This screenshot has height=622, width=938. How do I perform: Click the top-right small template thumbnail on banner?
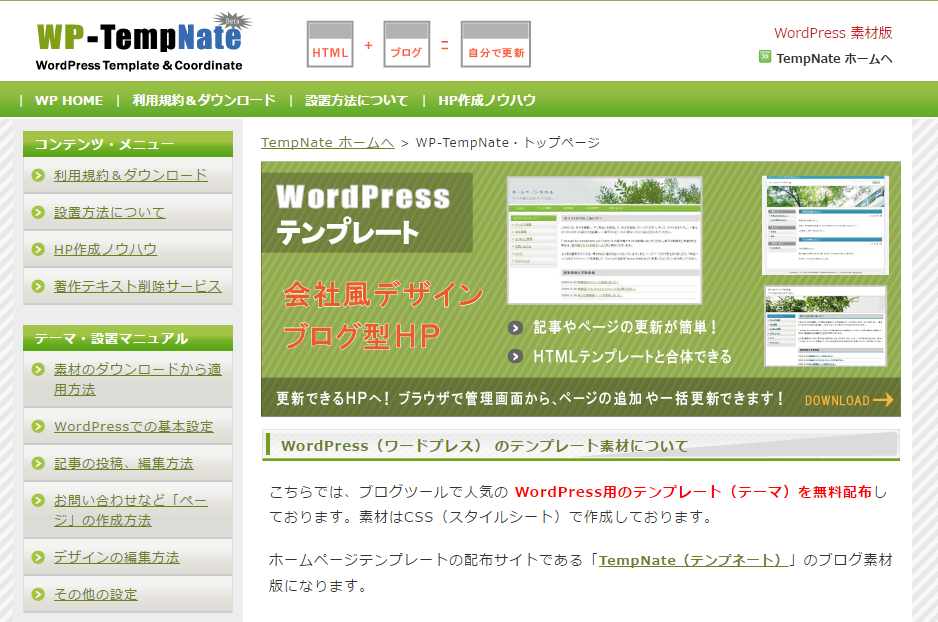(827, 223)
